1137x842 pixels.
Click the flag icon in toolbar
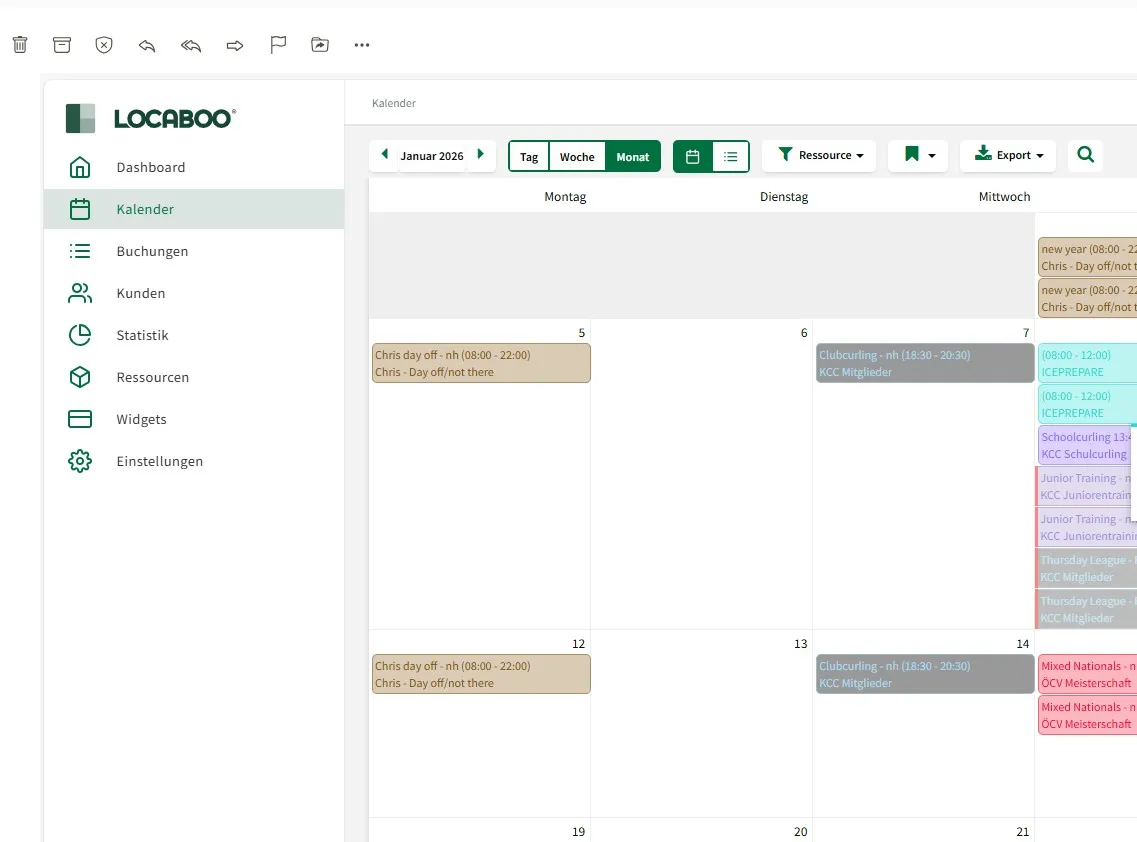click(x=278, y=45)
